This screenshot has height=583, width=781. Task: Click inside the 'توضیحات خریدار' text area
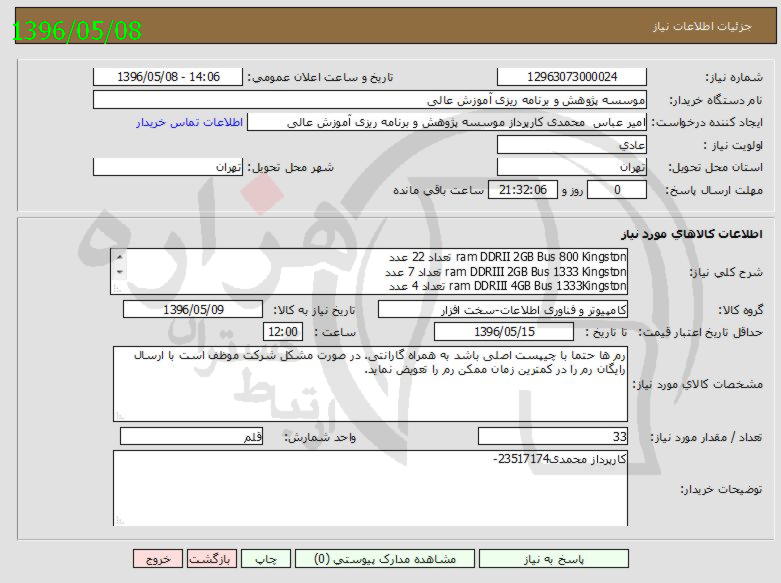pos(370,490)
